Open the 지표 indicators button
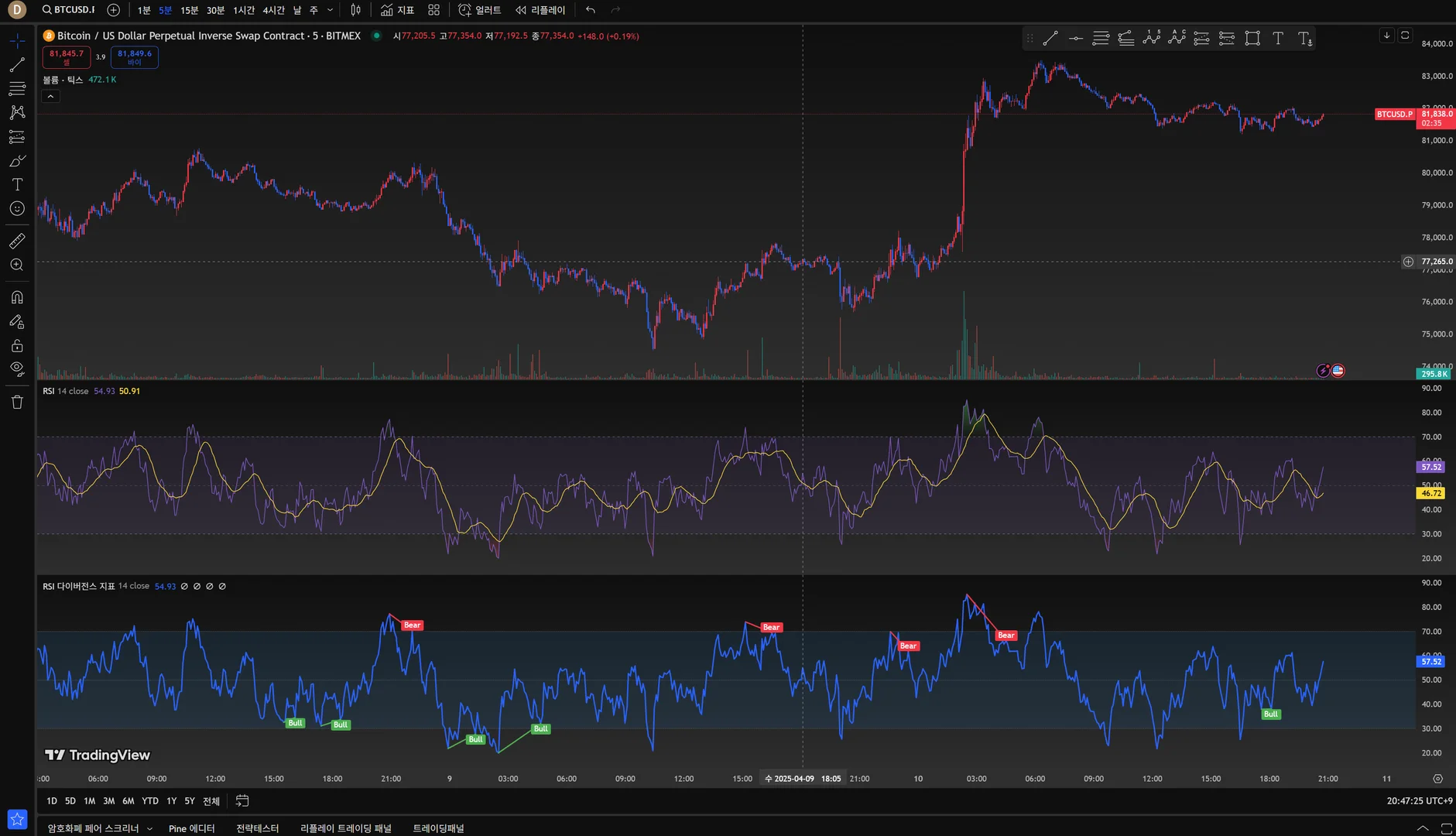The image size is (1456, 836). coord(397,10)
